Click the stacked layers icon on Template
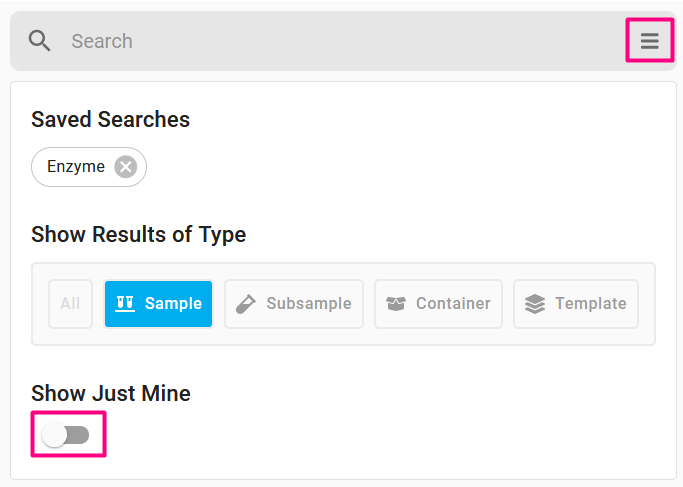683x487 pixels. pyautogui.click(x=535, y=304)
